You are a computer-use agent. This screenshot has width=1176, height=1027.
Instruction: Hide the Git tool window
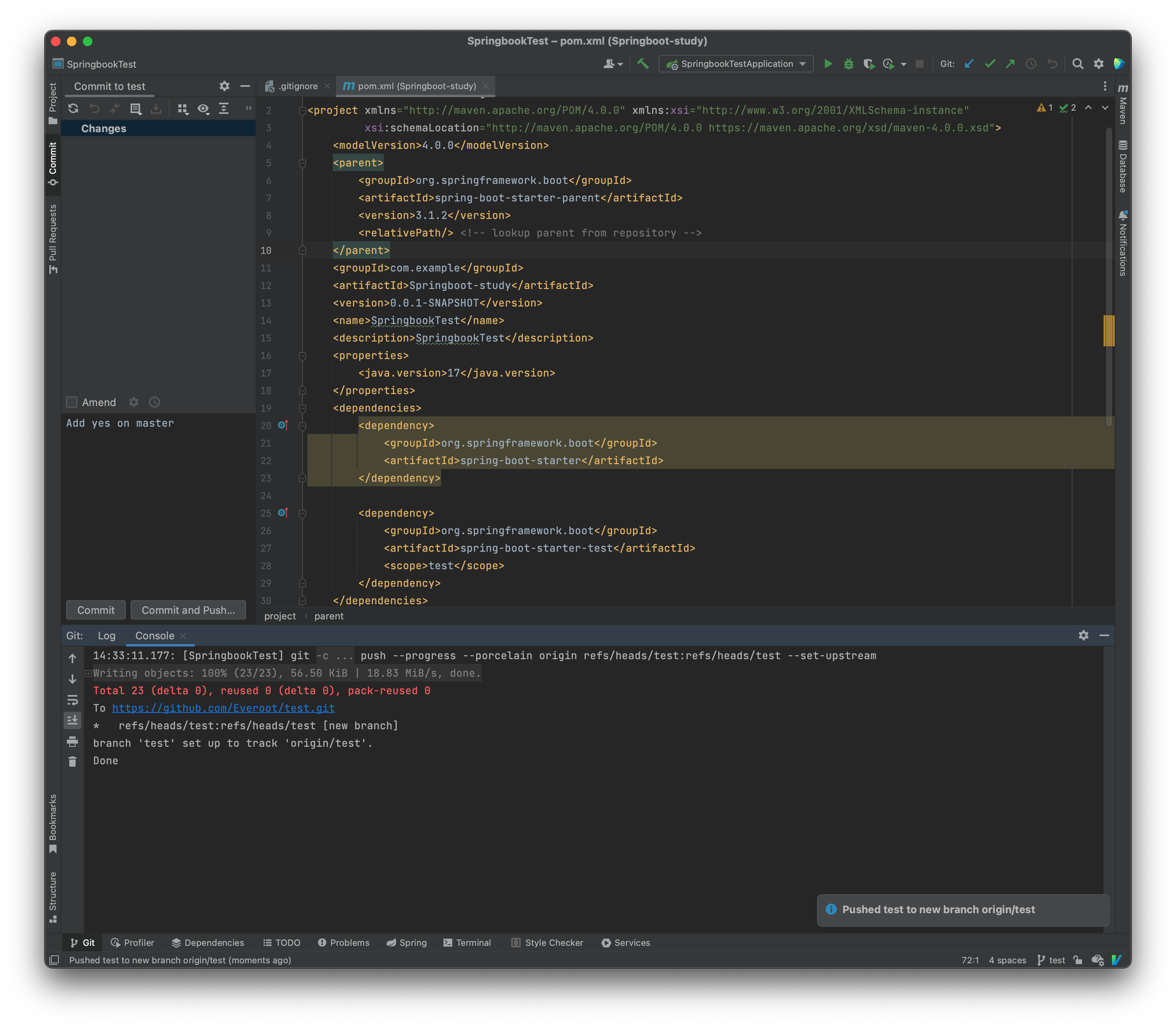[x=1104, y=635]
